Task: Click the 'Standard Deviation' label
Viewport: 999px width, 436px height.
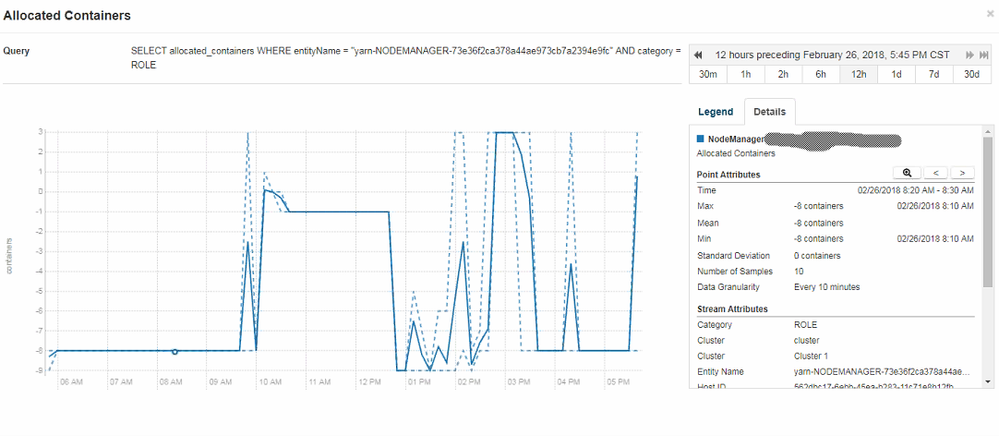Action: tap(733, 256)
